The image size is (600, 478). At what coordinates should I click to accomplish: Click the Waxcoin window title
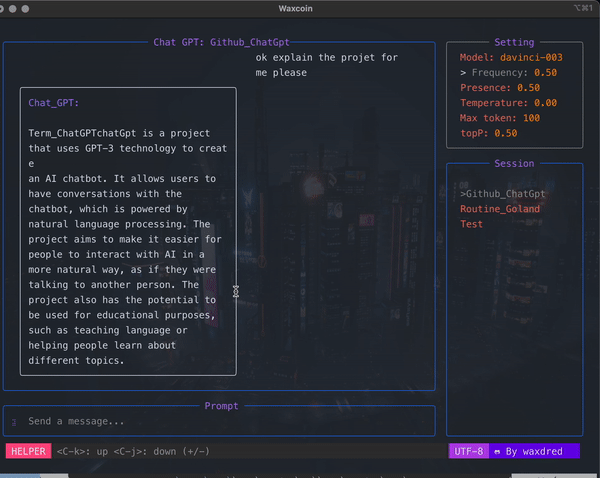pos(295,8)
